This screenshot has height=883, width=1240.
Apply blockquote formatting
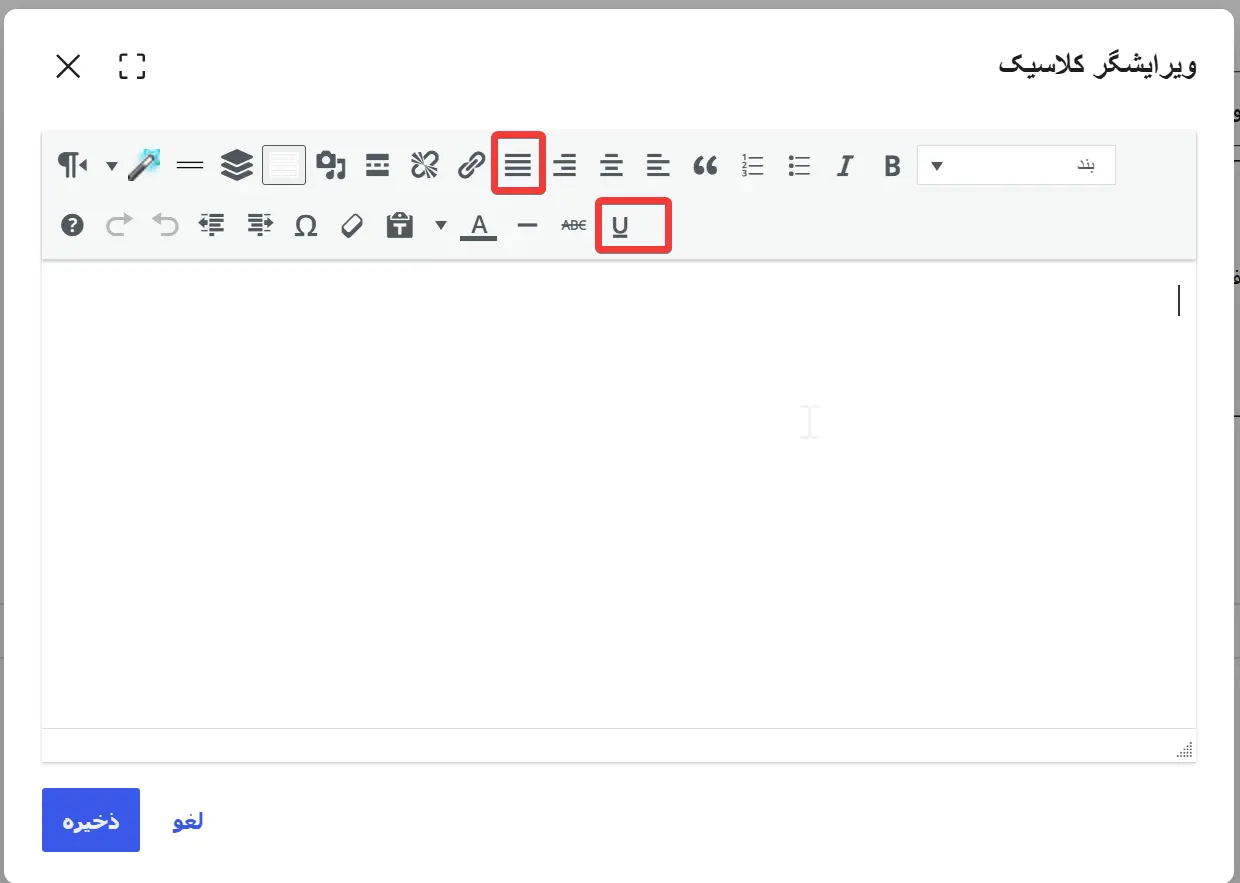tap(705, 166)
